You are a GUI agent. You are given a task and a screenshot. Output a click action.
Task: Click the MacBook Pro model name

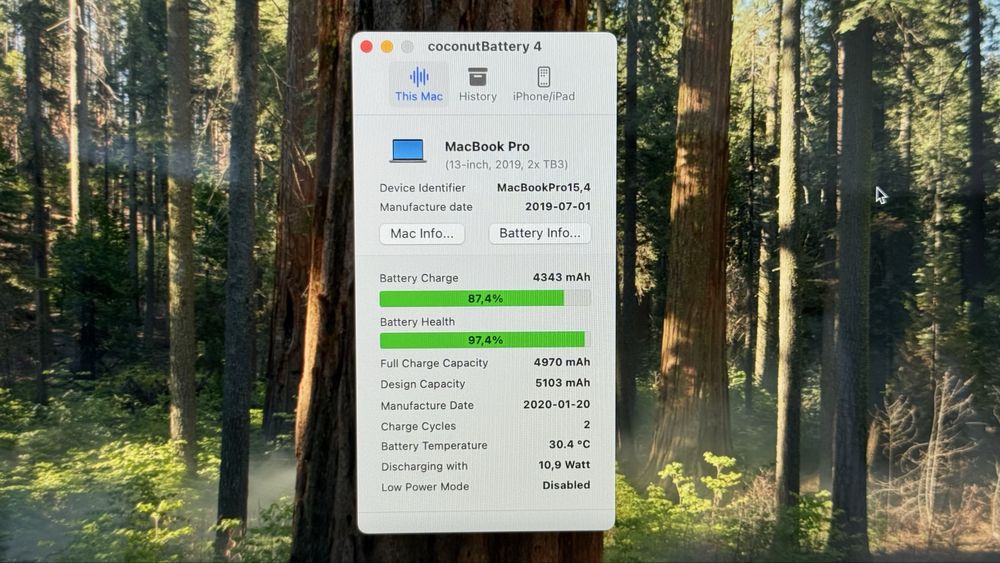[487, 147]
